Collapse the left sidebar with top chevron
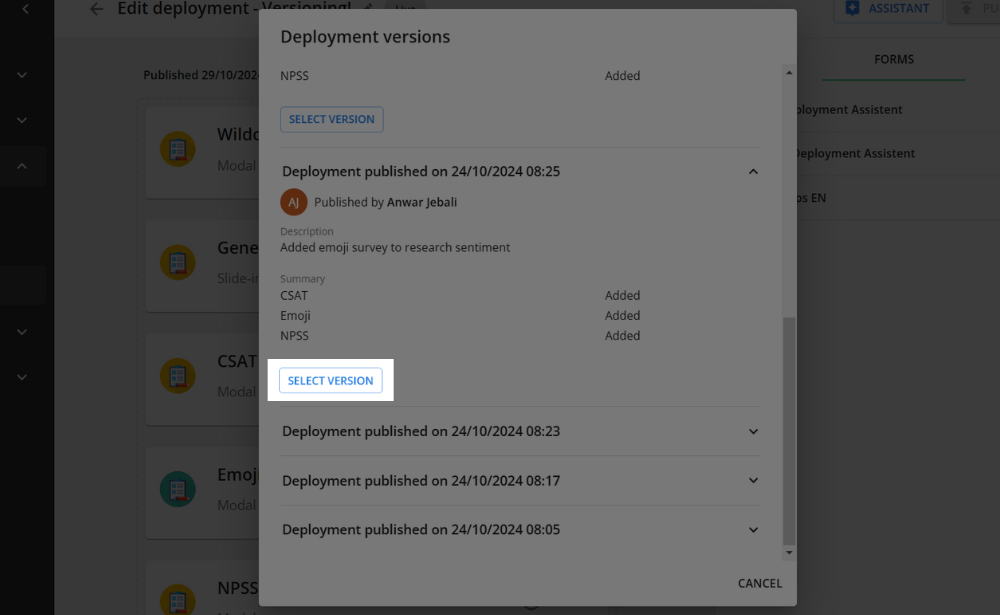This screenshot has width=1000, height=615. pyautogui.click(x=24, y=9)
